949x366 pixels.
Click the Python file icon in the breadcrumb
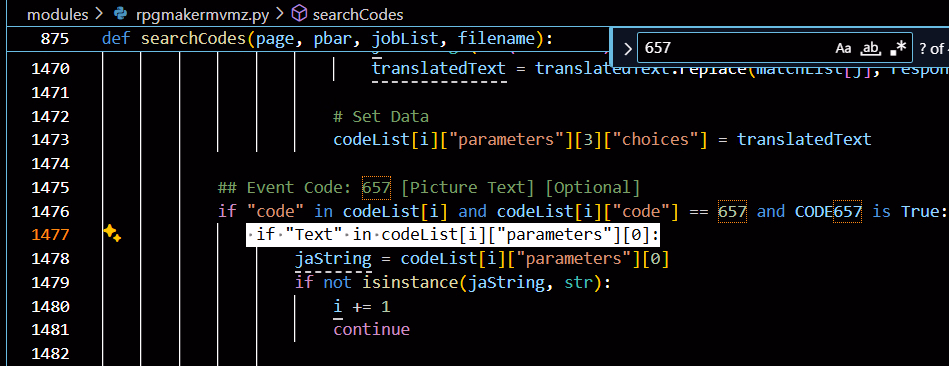coord(121,14)
